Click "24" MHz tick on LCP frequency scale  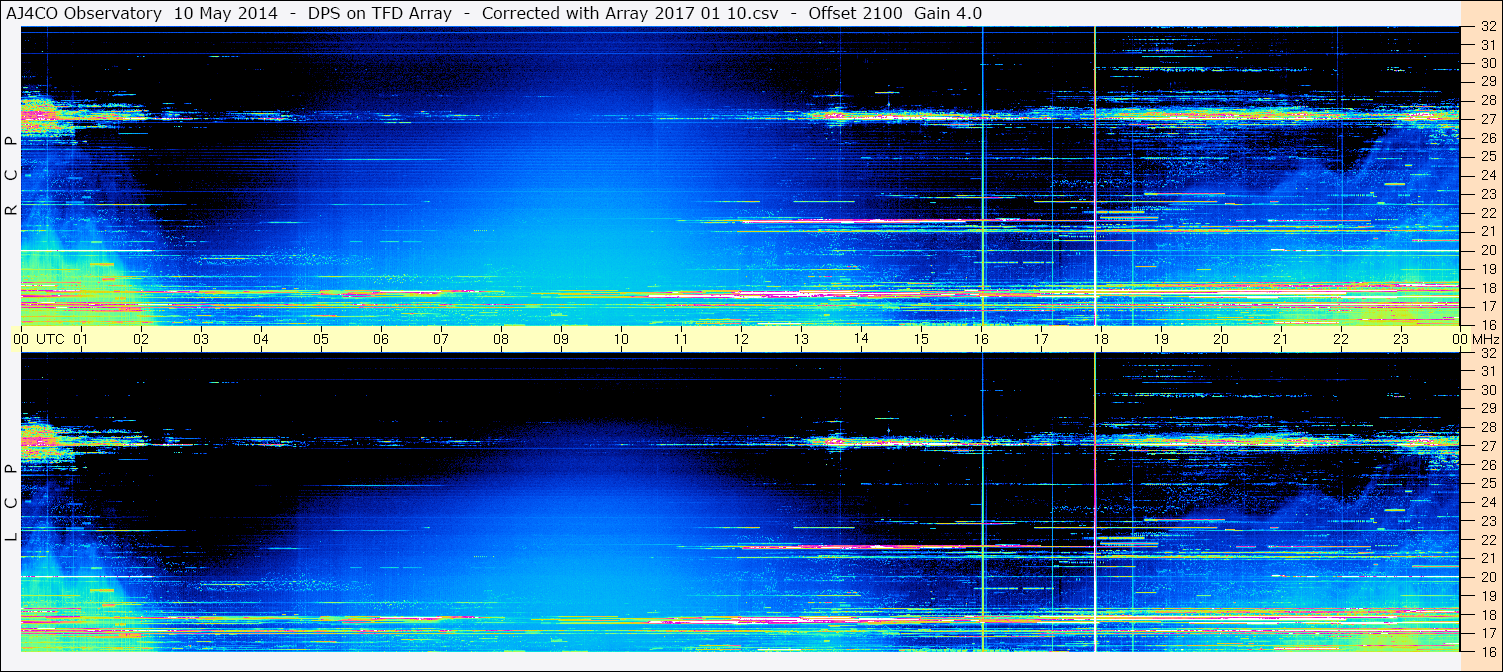point(1488,502)
